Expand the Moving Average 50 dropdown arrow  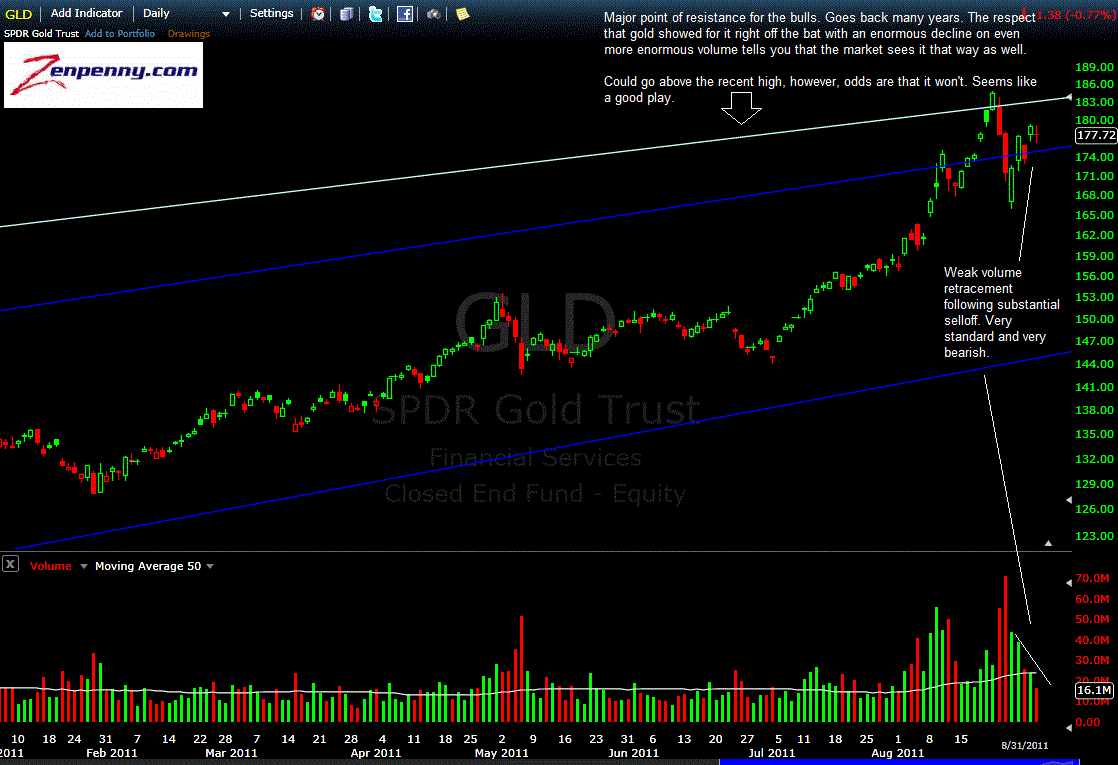(x=210, y=567)
